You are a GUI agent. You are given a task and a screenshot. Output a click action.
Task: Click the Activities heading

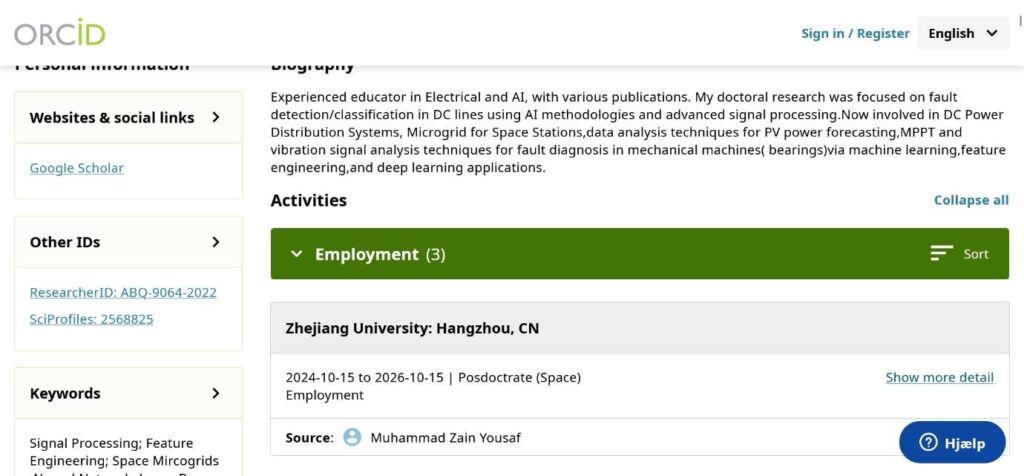308,200
